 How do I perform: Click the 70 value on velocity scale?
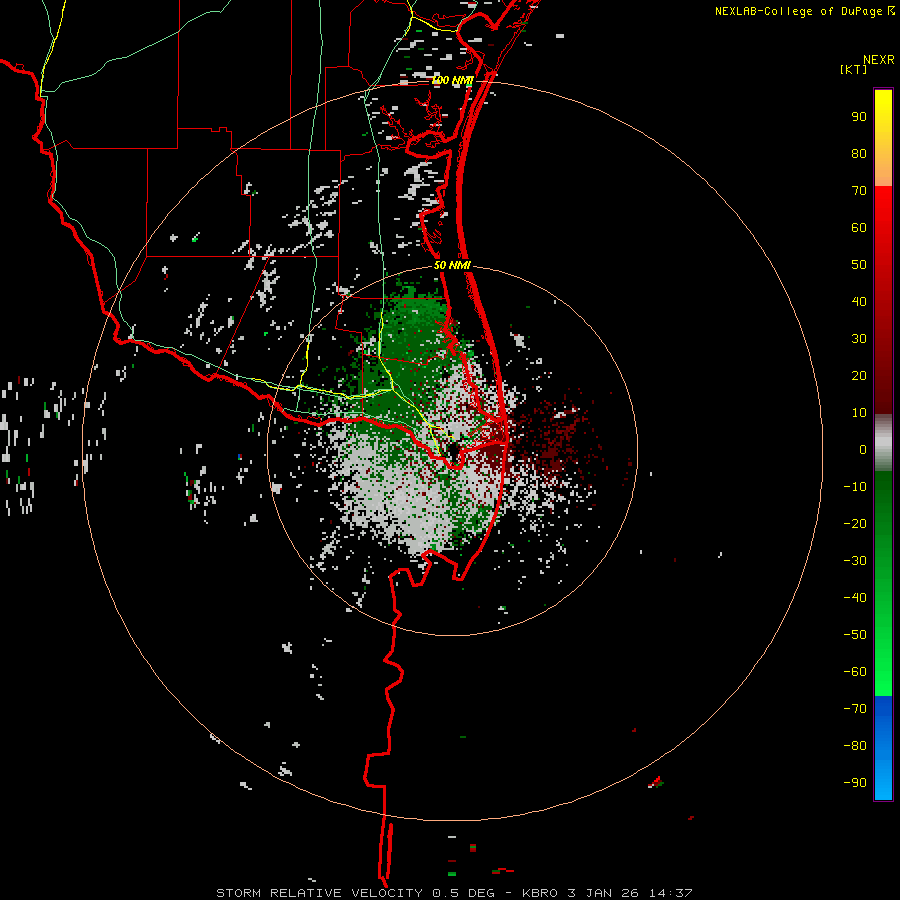coord(859,191)
